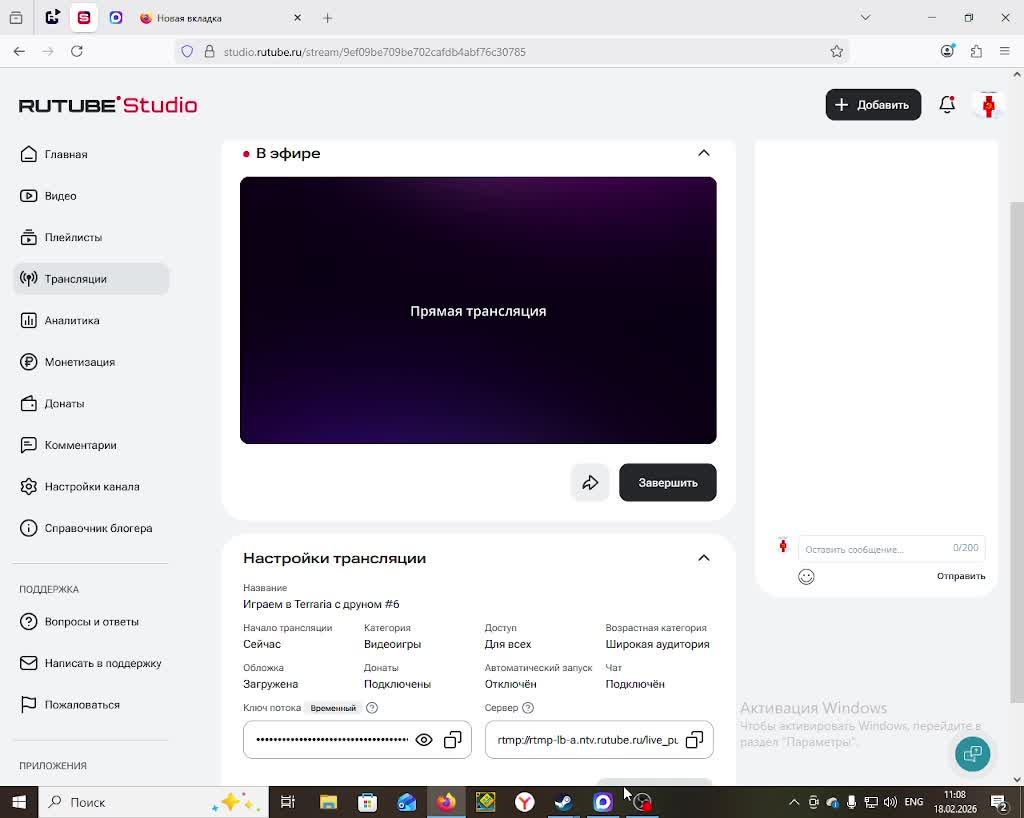Open the floating support chat widget
The height and width of the screenshot is (818, 1024).
coord(972,753)
